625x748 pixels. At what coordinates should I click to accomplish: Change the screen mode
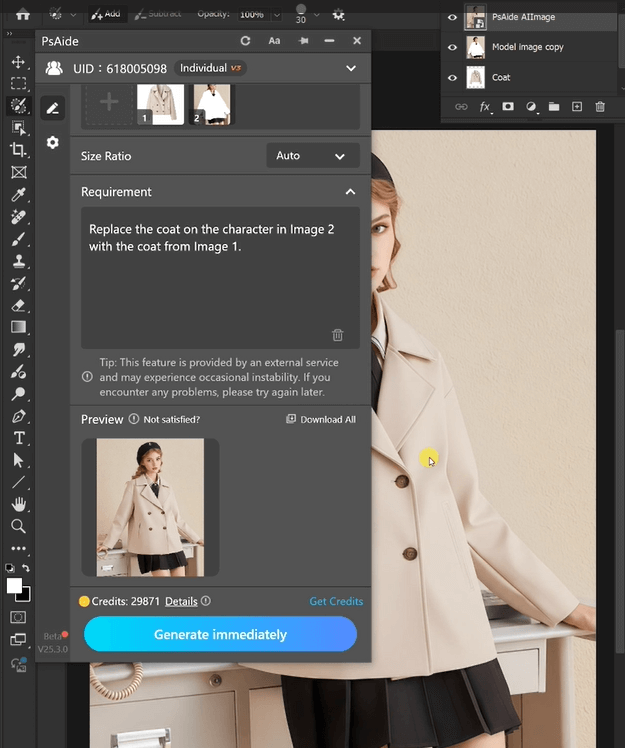18,639
